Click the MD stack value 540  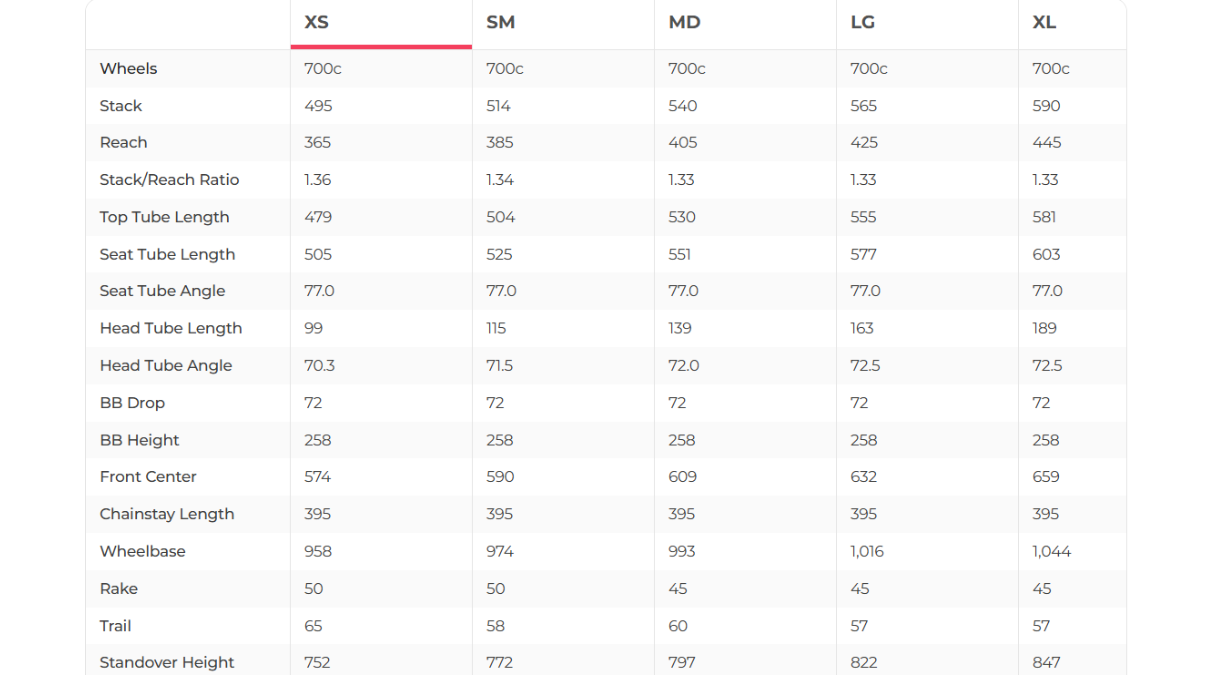(x=683, y=106)
